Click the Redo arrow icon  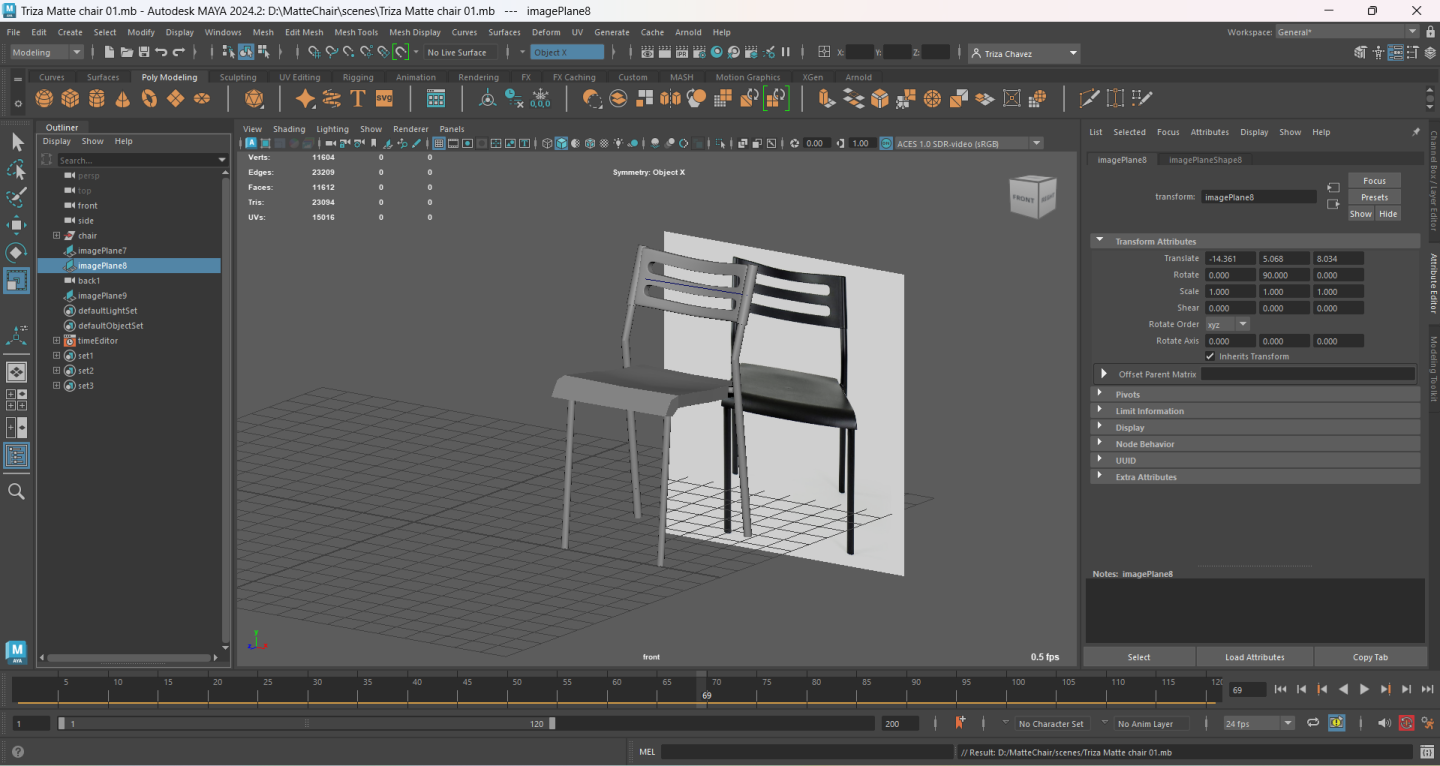tap(179, 52)
